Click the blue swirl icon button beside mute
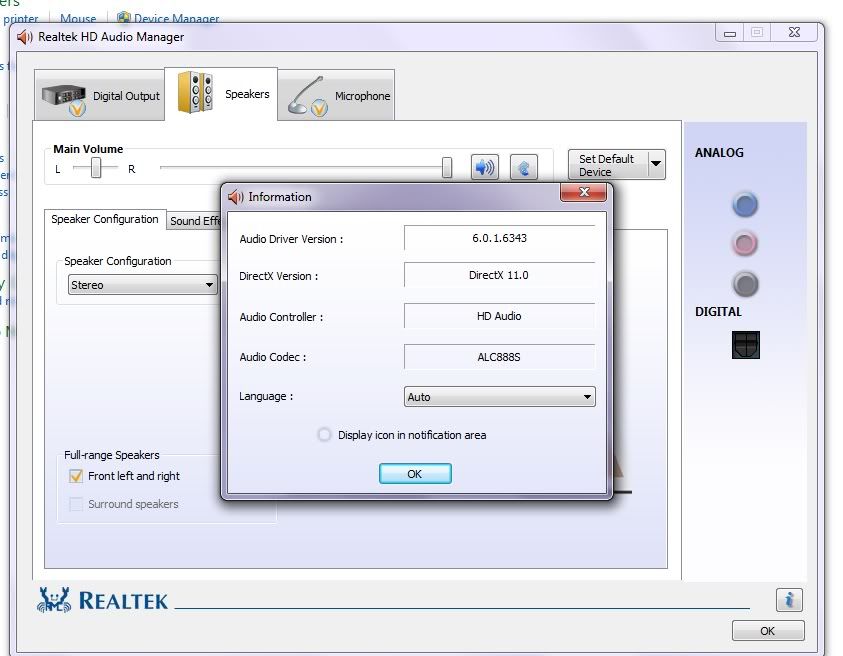 tap(524, 167)
